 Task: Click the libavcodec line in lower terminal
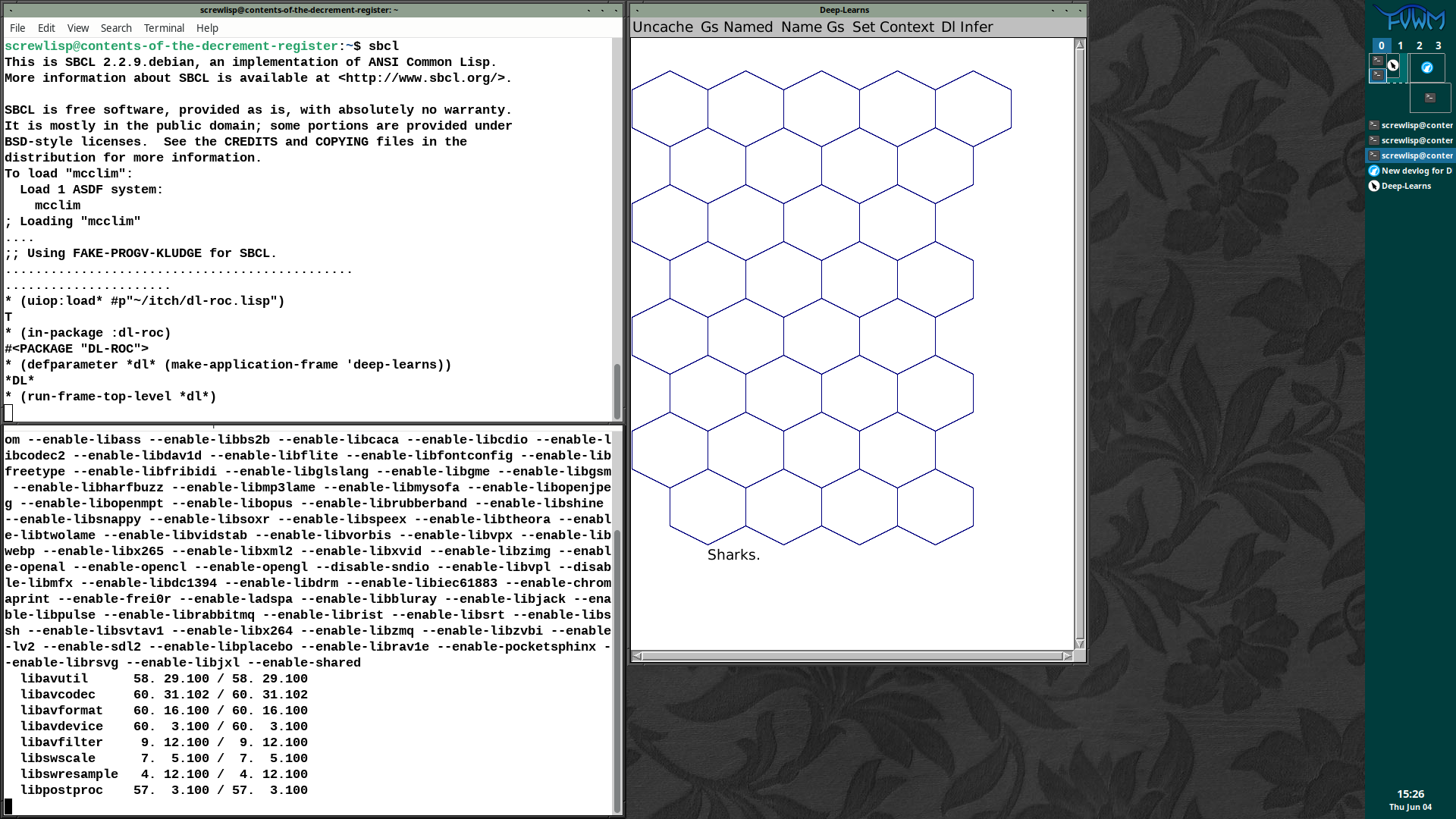164,695
